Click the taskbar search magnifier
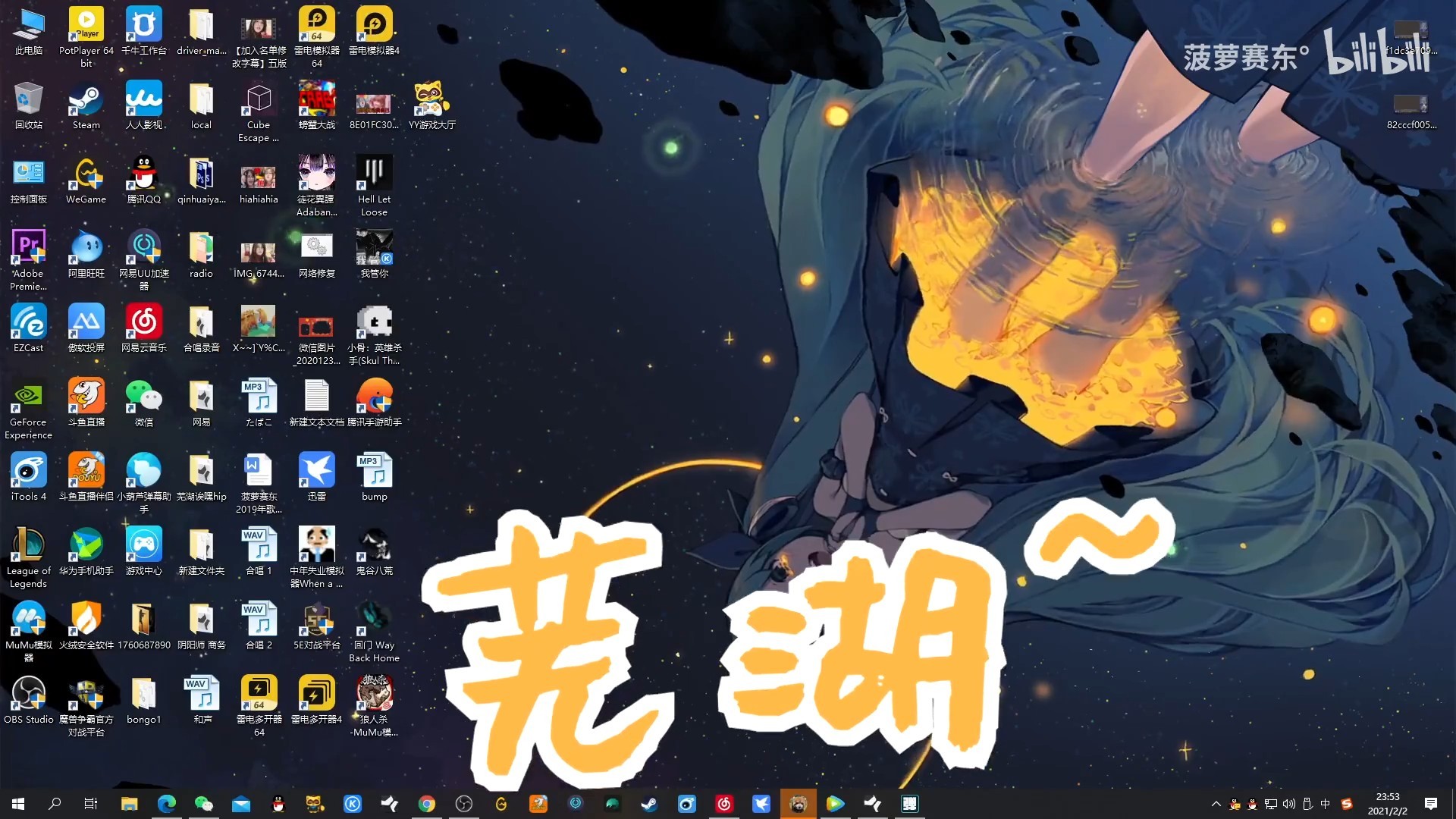 point(55,804)
